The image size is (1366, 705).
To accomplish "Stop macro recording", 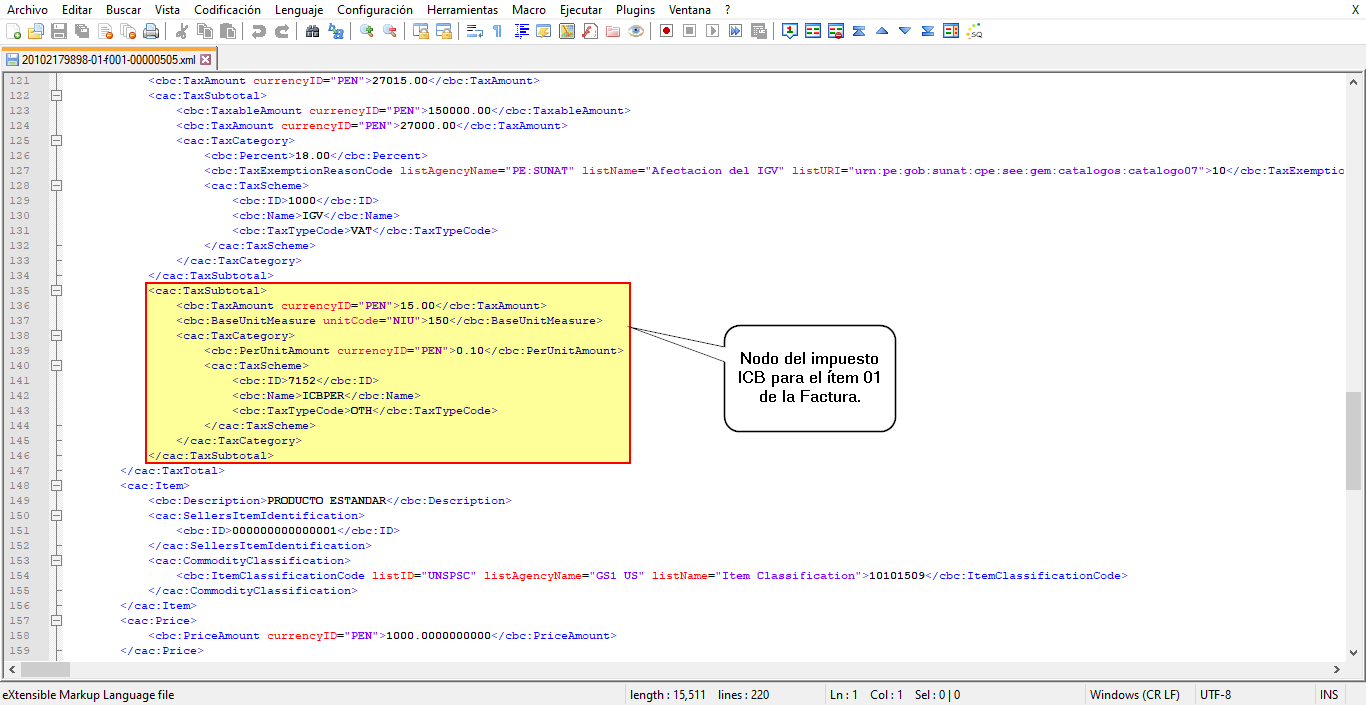I will coord(689,31).
